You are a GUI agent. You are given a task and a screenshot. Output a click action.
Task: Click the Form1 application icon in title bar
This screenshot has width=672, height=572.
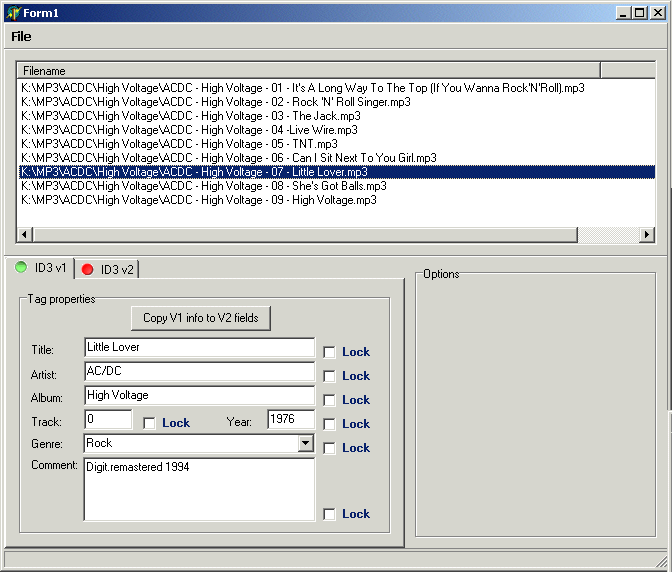click(x=13, y=13)
